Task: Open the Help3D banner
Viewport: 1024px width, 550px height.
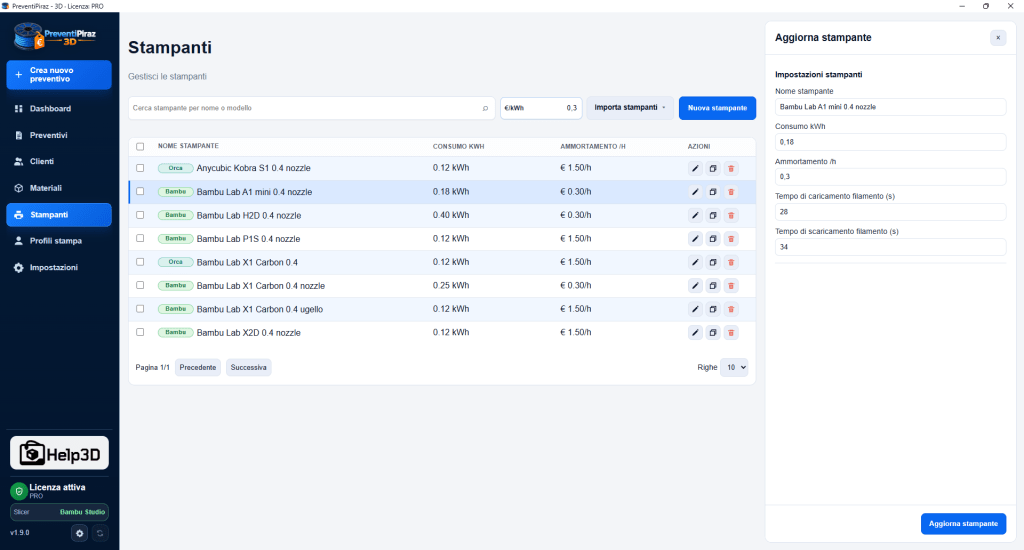Action: click(59, 453)
